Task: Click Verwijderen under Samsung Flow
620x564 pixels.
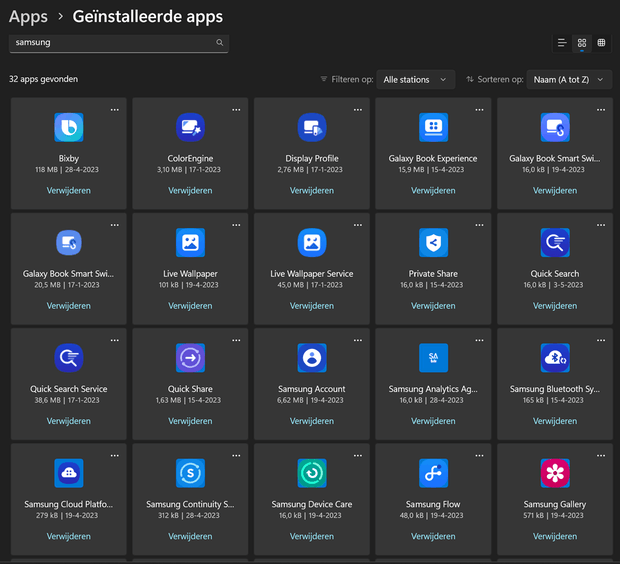Action: click(433, 536)
